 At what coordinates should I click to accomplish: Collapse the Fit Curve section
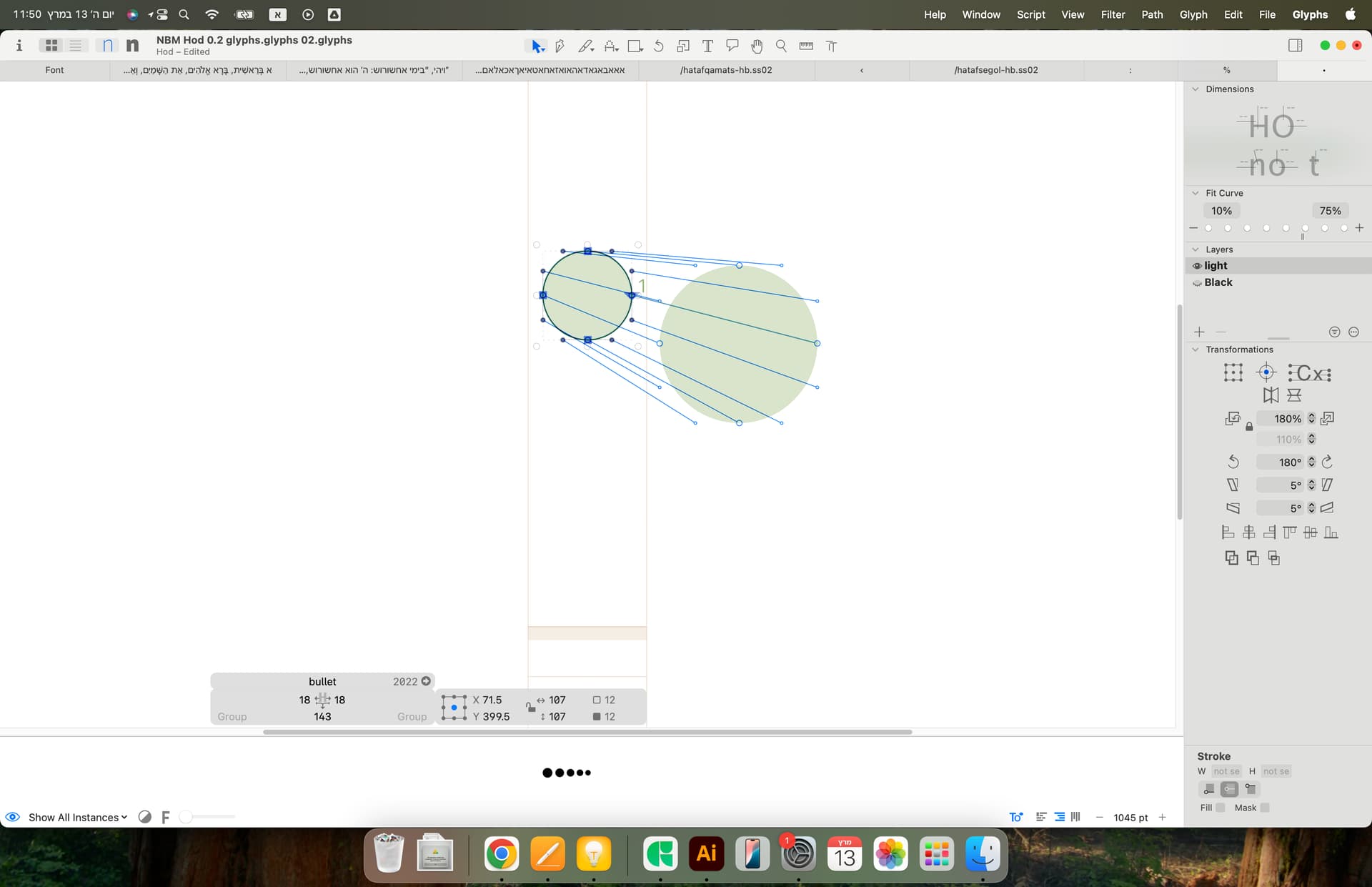[x=1195, y=193]
